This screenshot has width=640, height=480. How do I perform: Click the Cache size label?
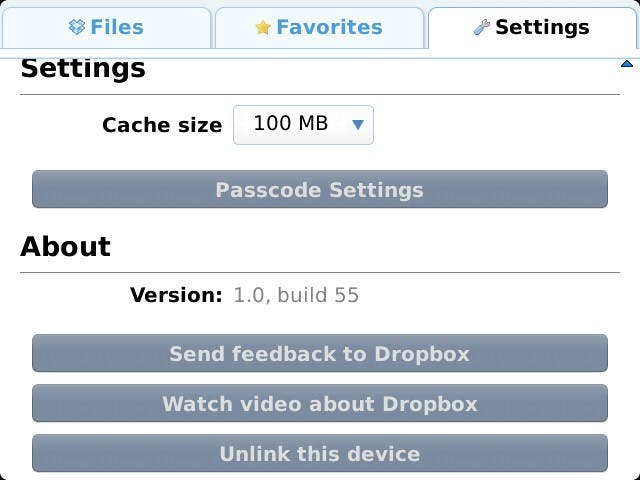[162, 126]
